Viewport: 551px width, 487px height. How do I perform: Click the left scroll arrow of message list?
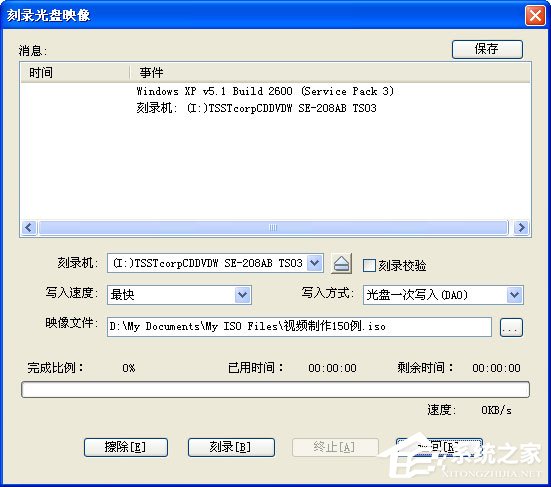click(x=29, y=227)
